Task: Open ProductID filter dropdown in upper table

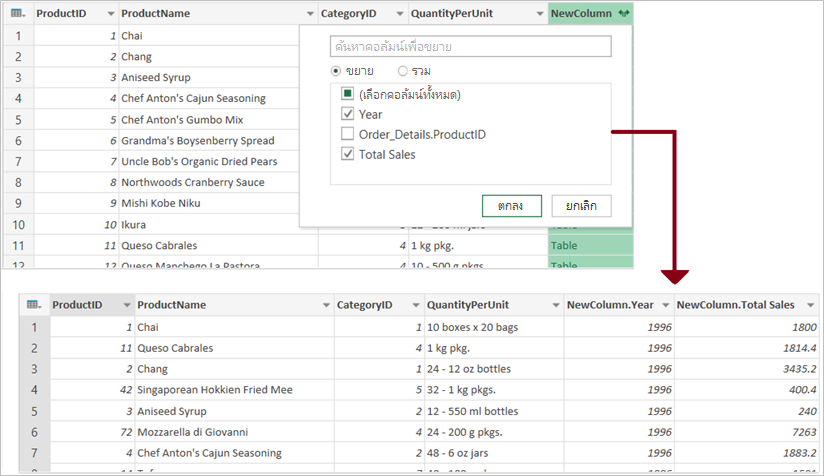Action: point(110,14)
